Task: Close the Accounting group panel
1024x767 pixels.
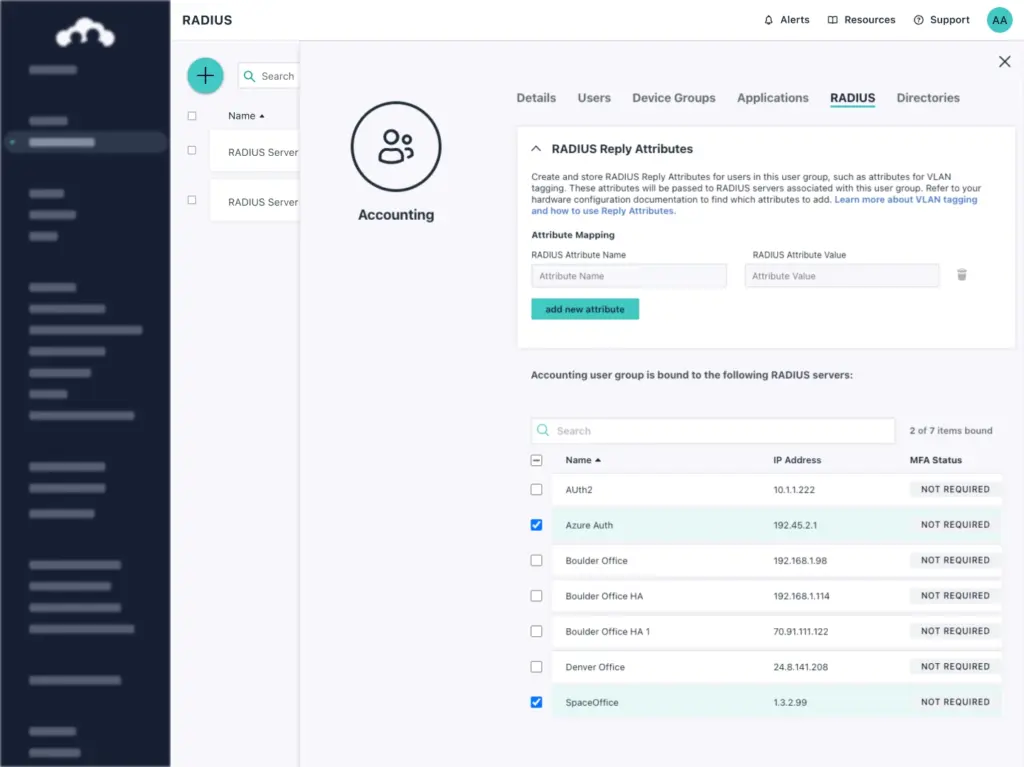Action: pos(1004,62)
